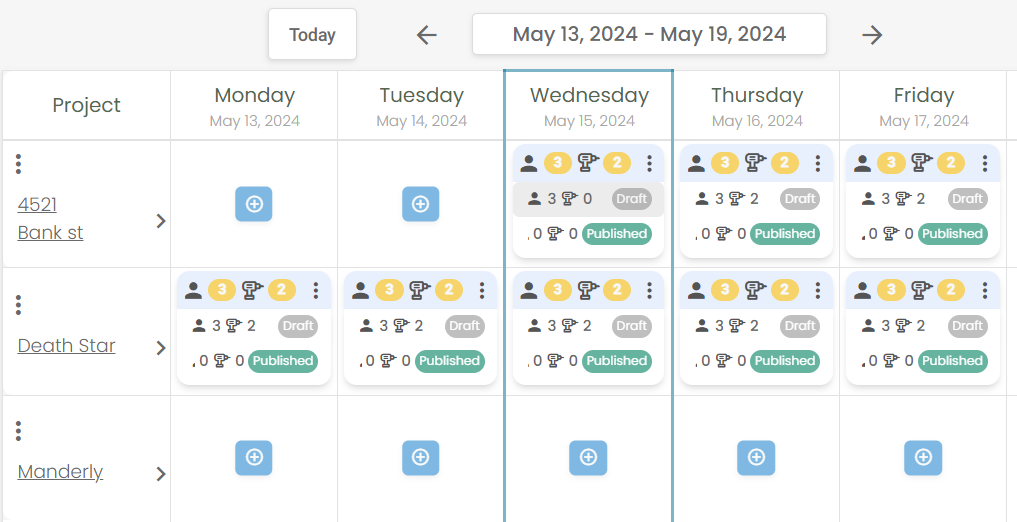Advance to the next week using the right arrow
The image size is (1017, 522).
click(x=872, y=34)
